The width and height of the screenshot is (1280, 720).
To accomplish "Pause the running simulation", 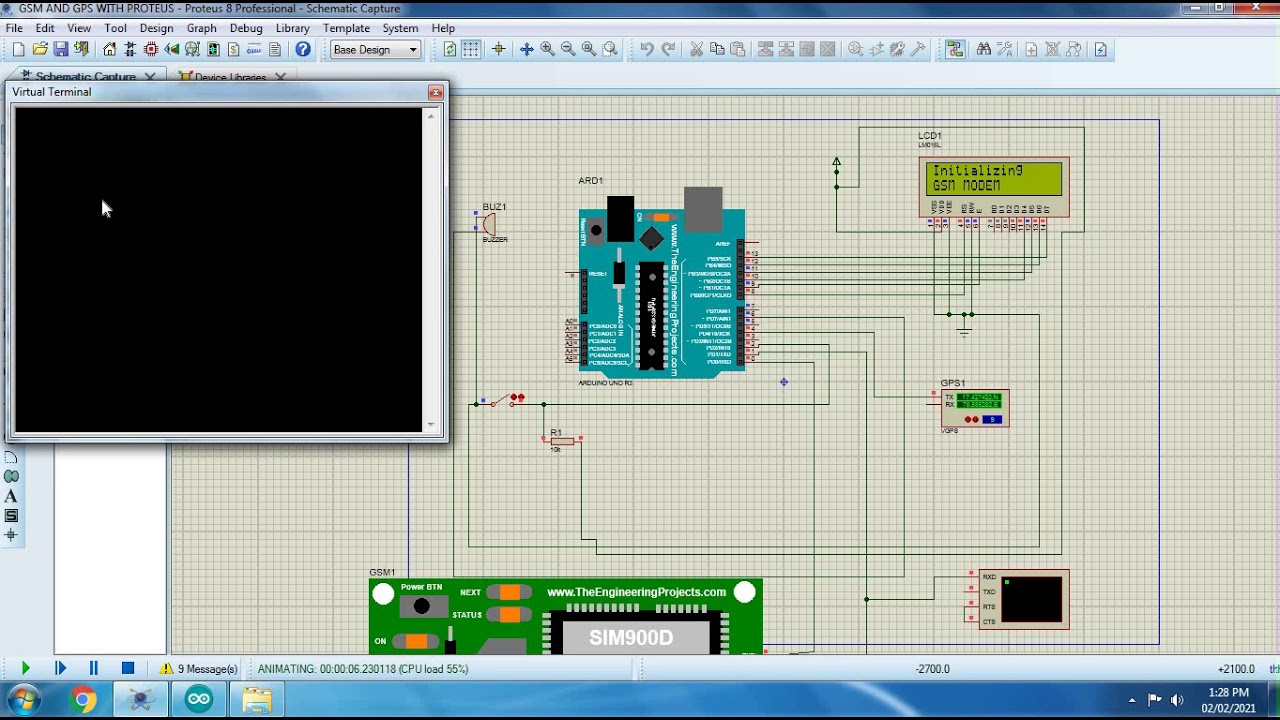I will (x=94, y=668).
